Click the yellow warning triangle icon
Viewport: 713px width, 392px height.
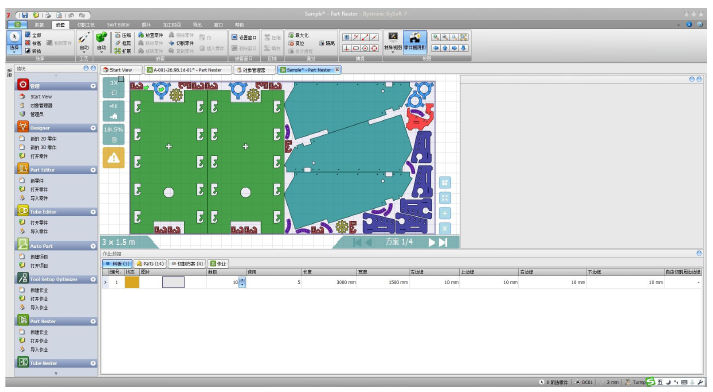[x=113, y=158]
